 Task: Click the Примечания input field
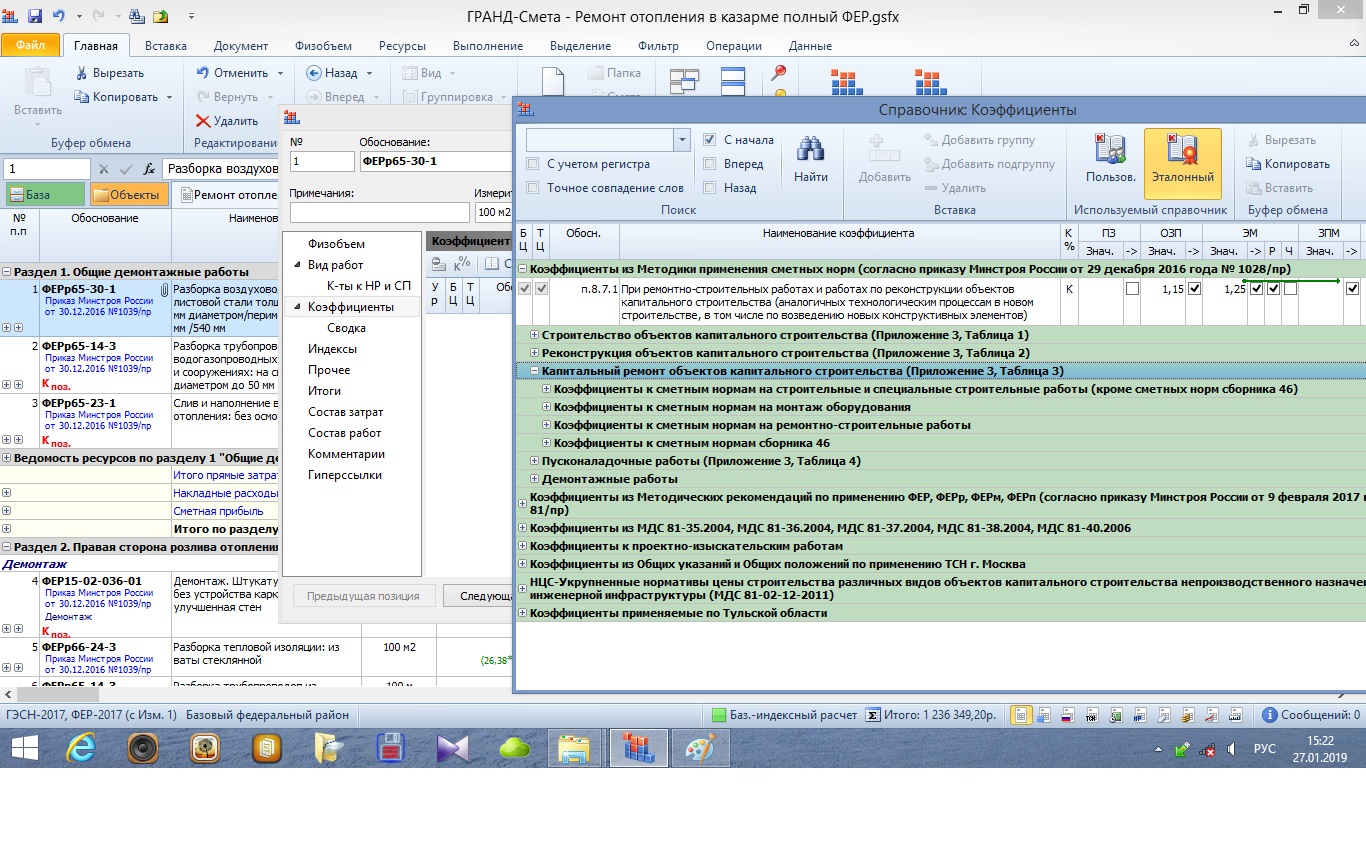tap(379, 212)
